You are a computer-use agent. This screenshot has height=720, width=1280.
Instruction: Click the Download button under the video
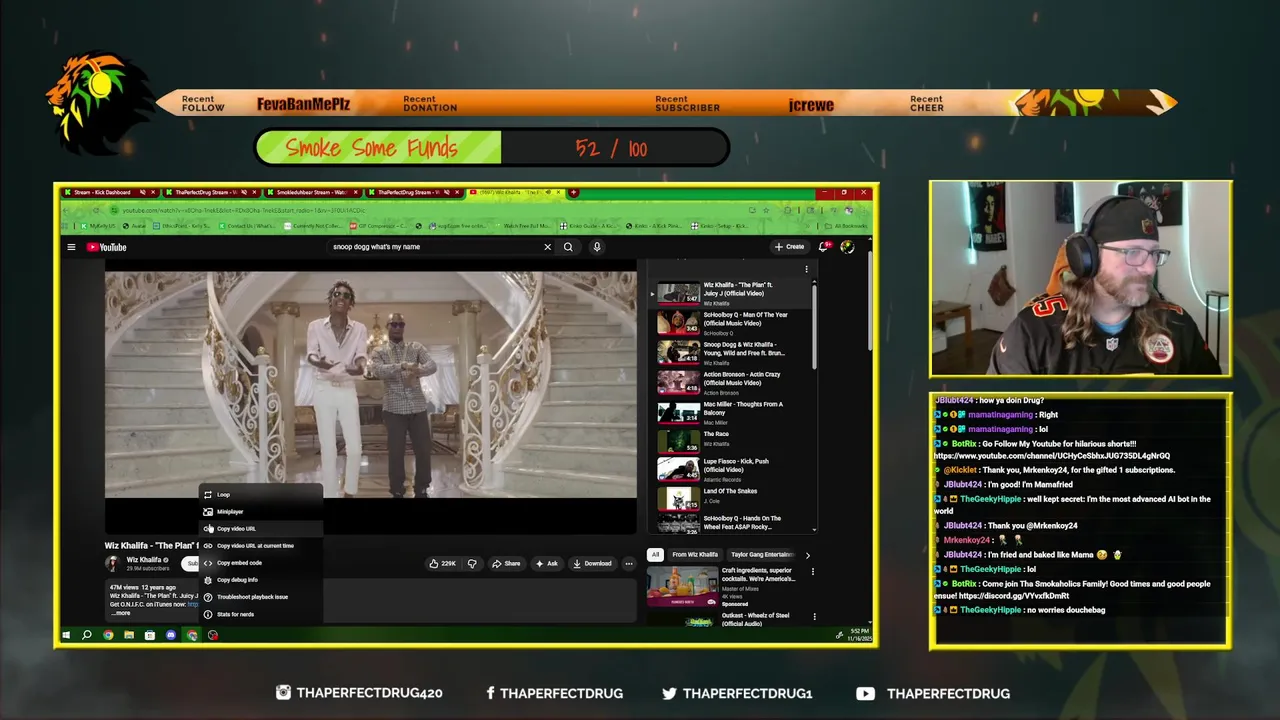pos(592,563)
